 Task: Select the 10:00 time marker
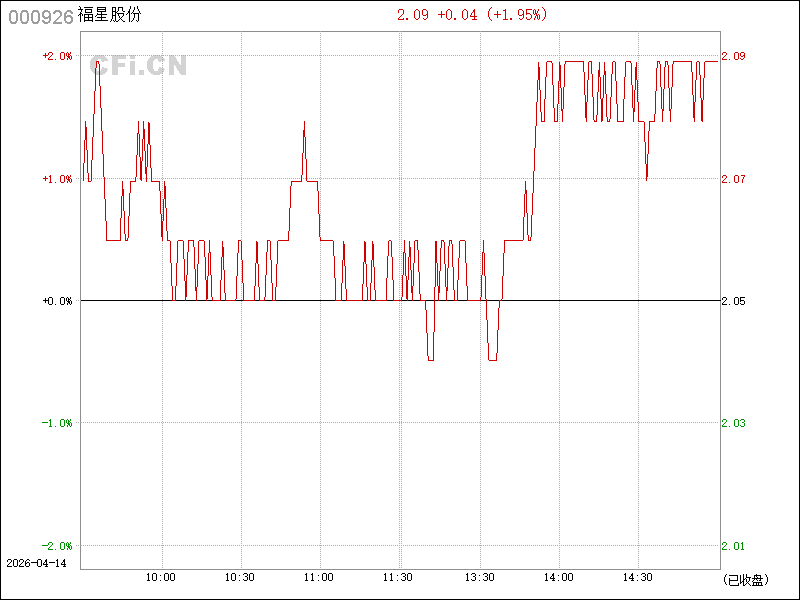click(x=161, y=577)
